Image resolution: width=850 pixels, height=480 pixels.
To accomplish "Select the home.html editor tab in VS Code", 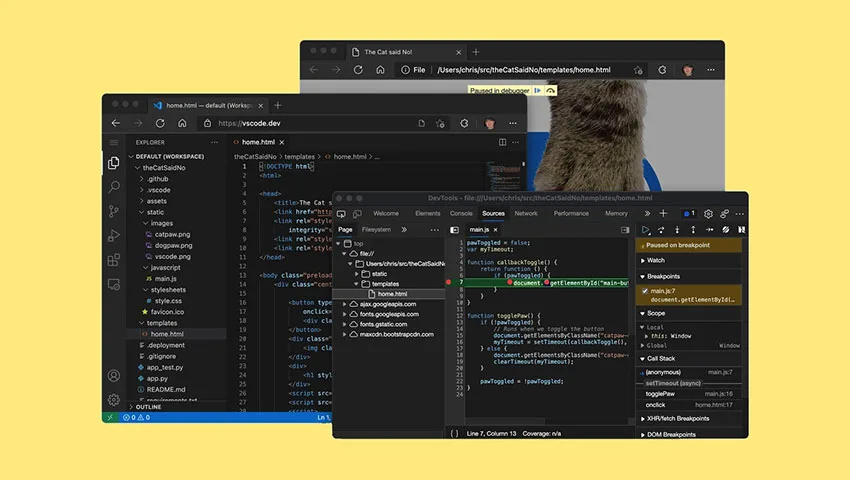I will [x=258, y=142].
